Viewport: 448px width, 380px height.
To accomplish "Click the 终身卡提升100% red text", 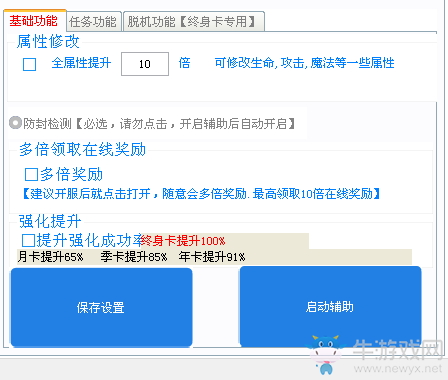I will click(x=183, y=241).
